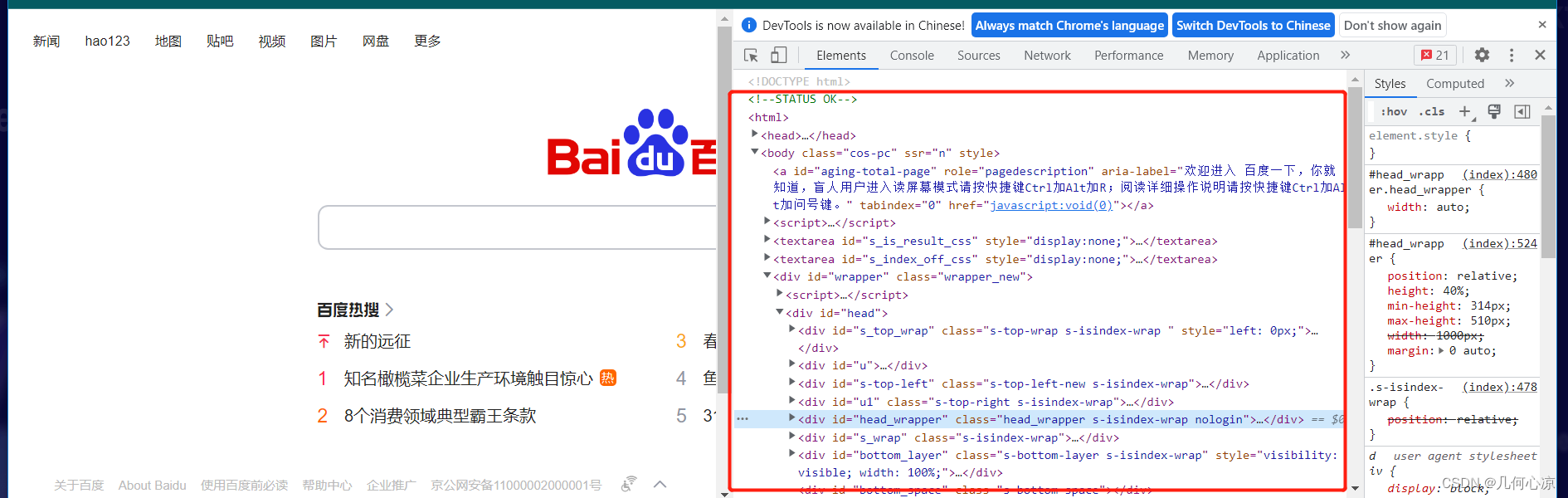Expand the head element node

pos(754,134)
